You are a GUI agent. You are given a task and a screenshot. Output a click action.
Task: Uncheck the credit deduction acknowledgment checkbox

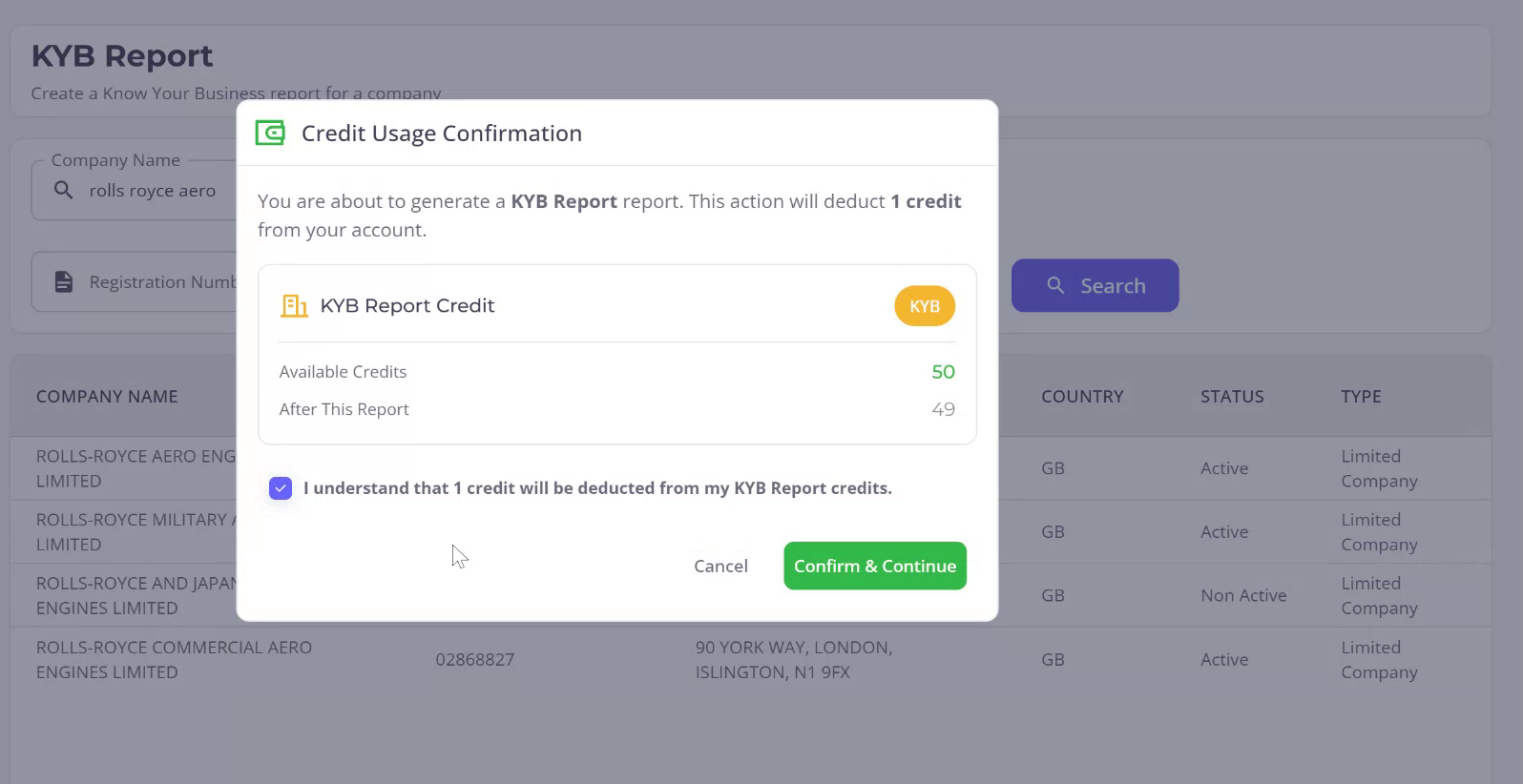(x=281, y=488)
